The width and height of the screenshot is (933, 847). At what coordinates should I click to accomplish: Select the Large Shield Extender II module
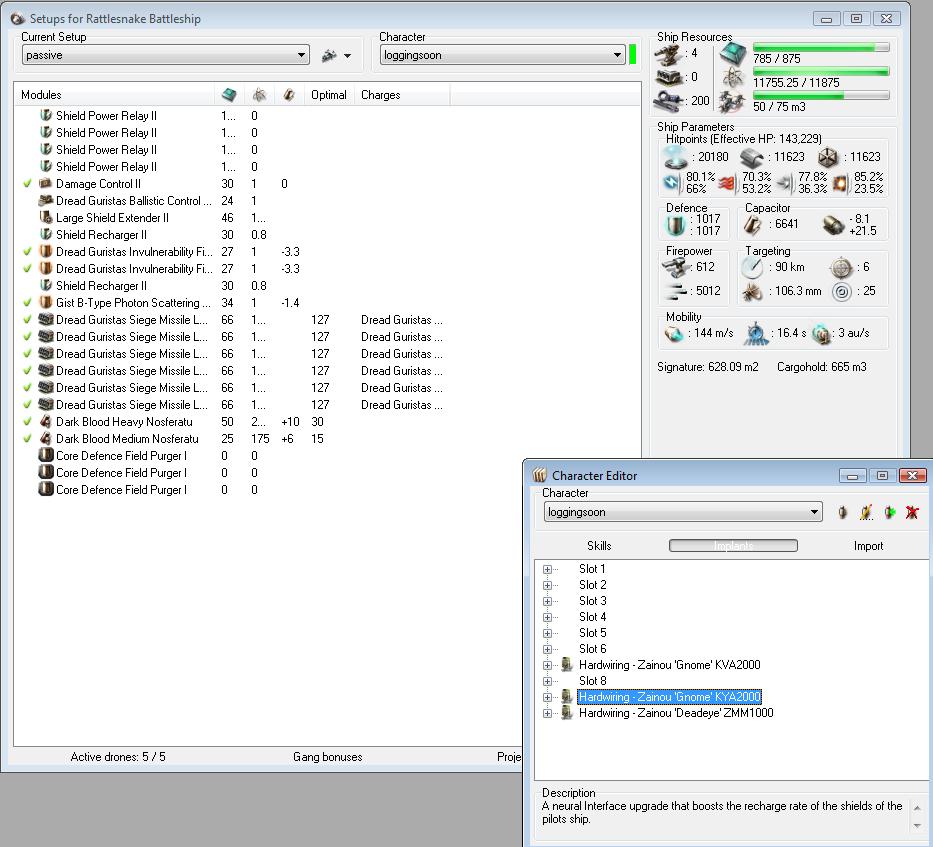112,218
